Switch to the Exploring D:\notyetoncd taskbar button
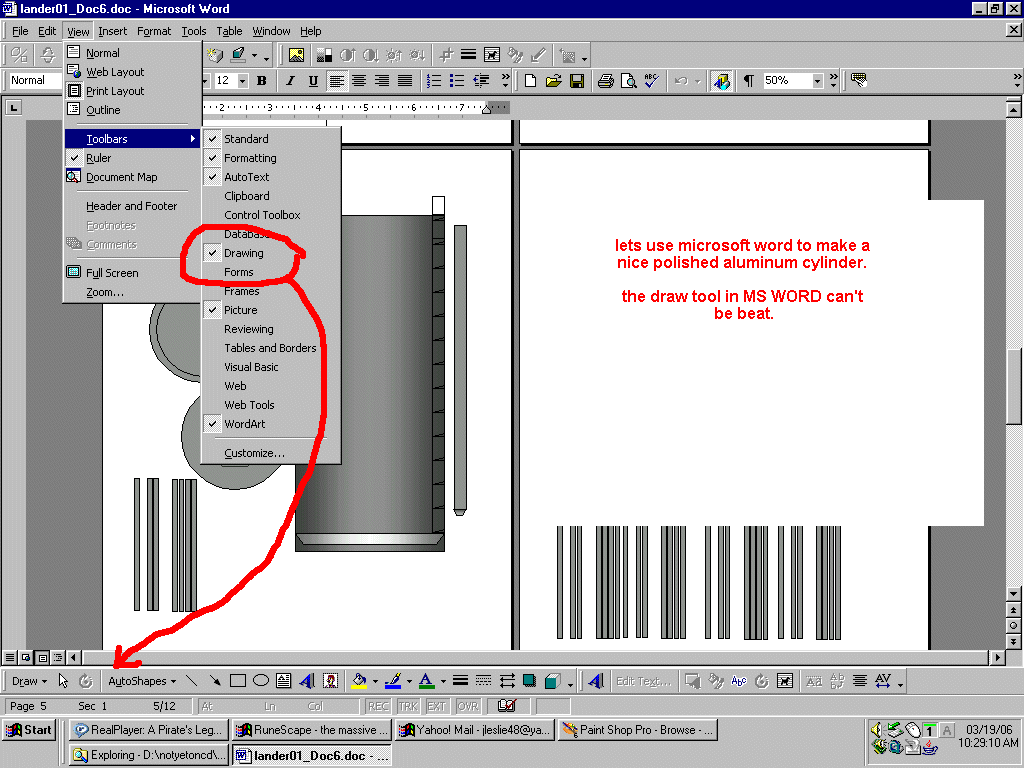 (x=148, y=756)
